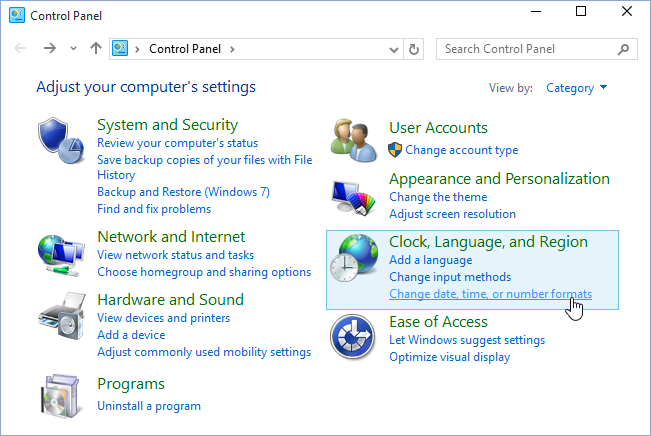Open Clock, Language, and Region heading

tap(489, 242)
